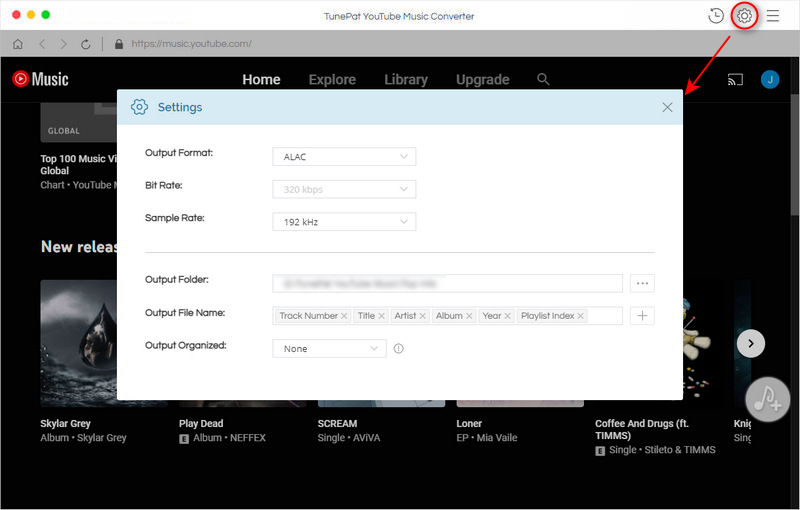The height and width of the screenshot is (510, 800).
Task: Open the Settings gear icon in title bar
Action: pyautogui.click(x=744, y=16)
